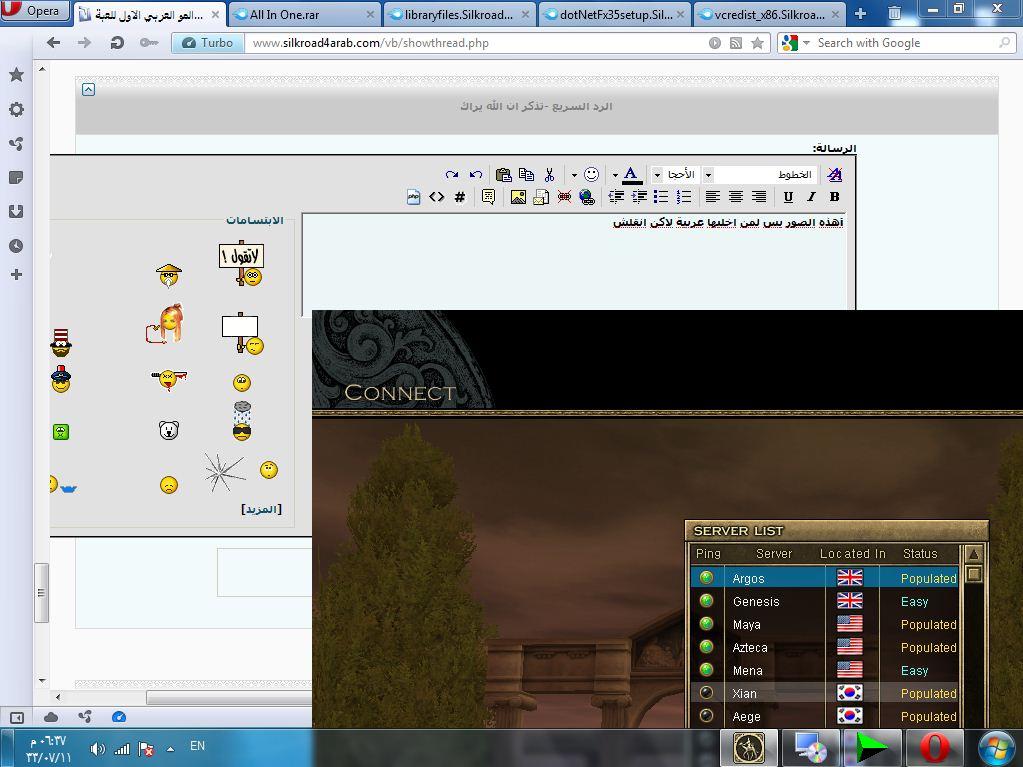
Task: Select the Xian server row
Action: click(825, 693)
